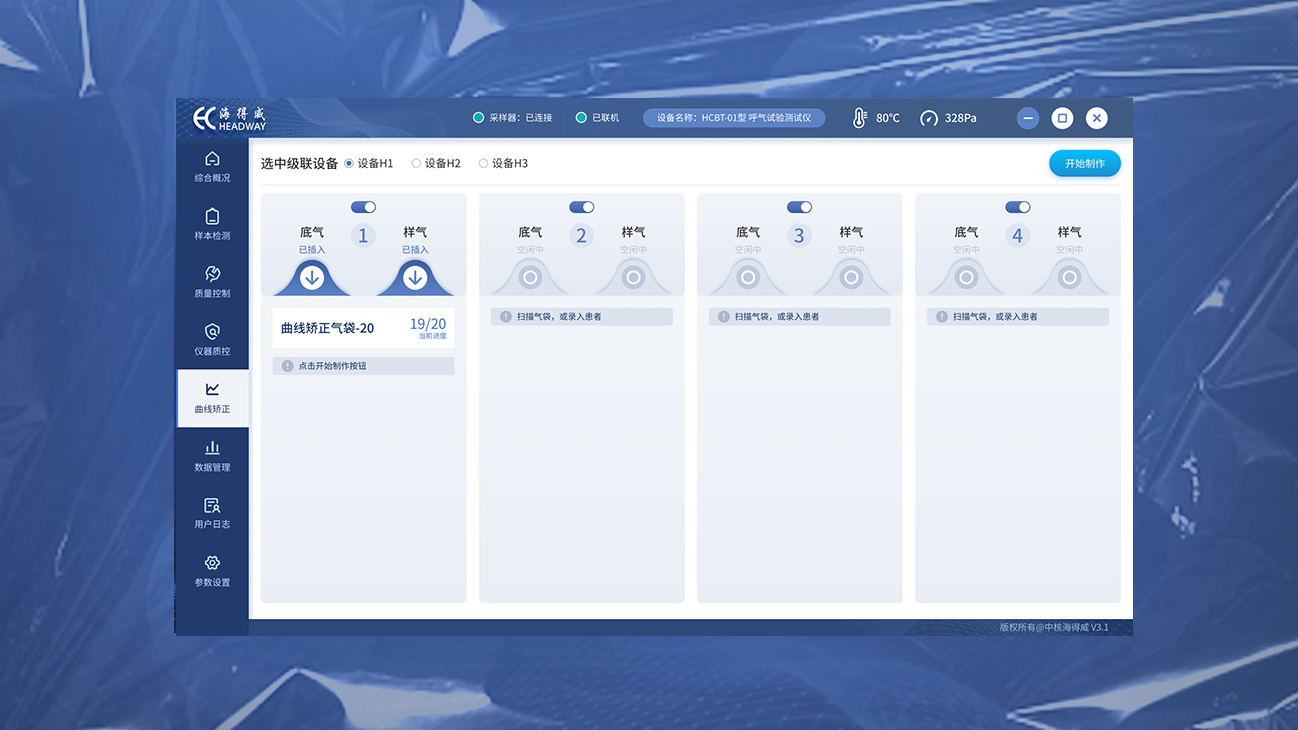The image size is (1298, 730).
Task: Switch to the 曲线矫正 tab
Action: point(212,398)
